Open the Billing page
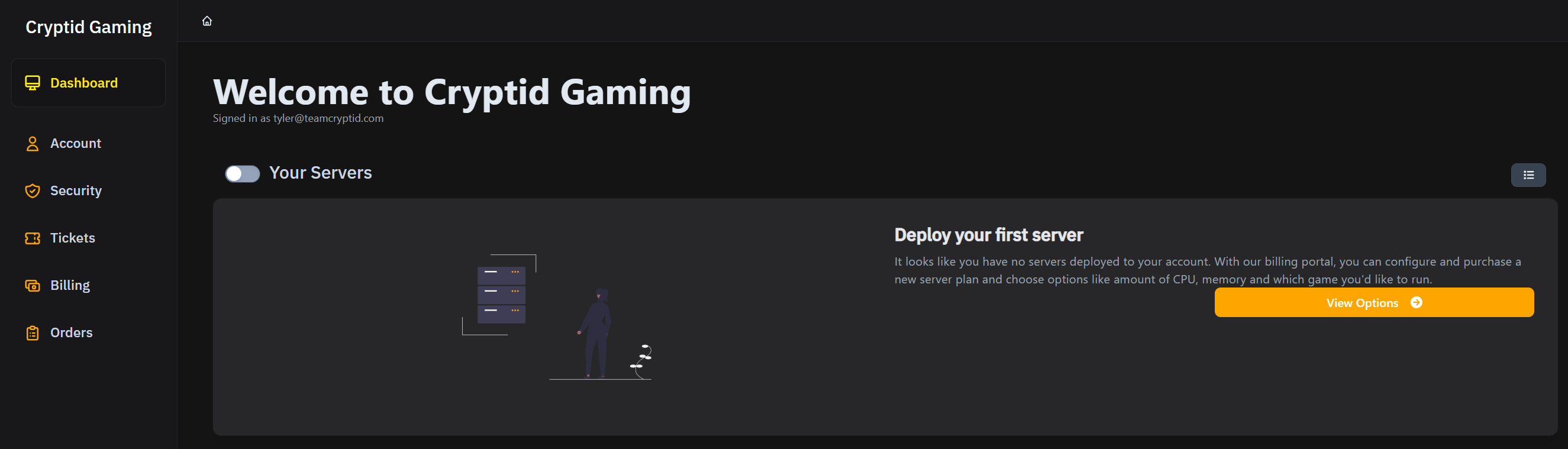Screen dimensions: 1568x449 pyautogui.click(x=88, y=285)
